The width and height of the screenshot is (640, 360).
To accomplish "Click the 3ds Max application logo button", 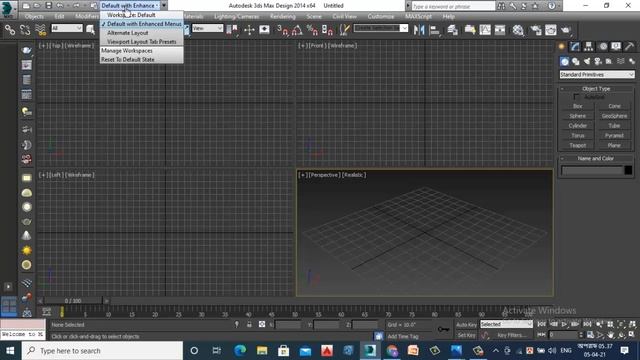I will (x=8, y=9).
